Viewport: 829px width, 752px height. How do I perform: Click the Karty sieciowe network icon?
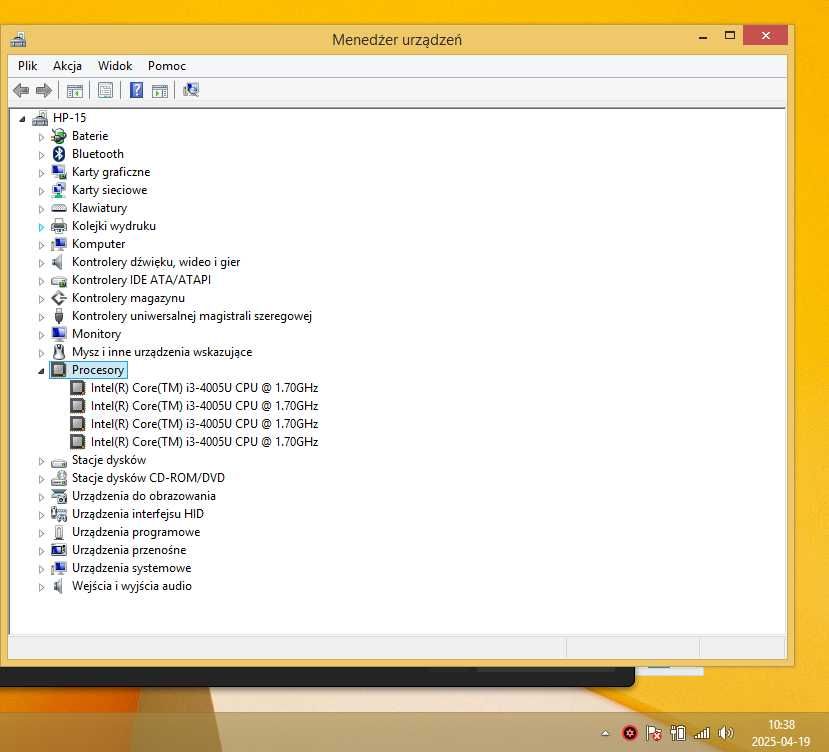click(59, 190)
